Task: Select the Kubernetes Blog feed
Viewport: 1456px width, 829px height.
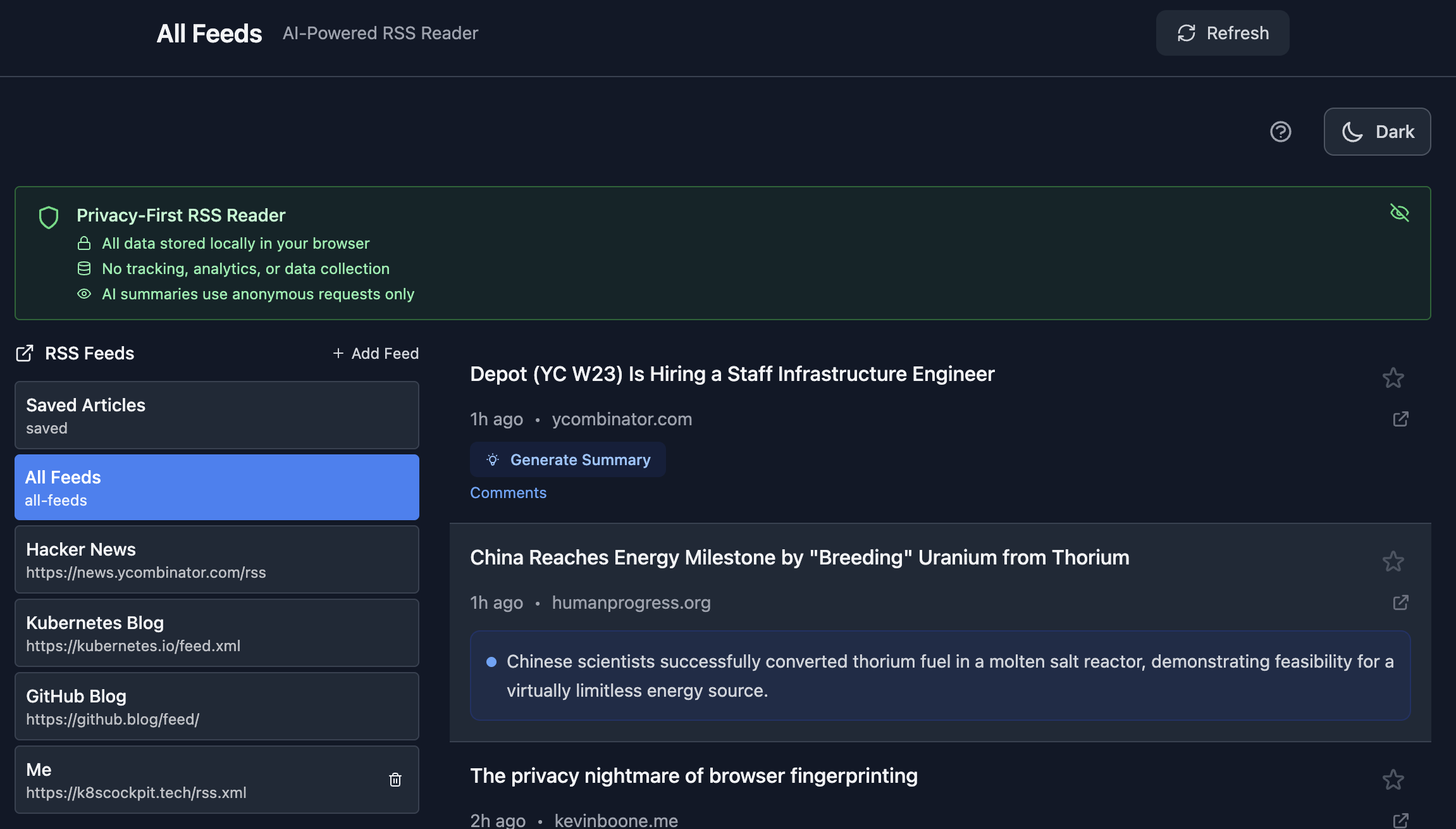Action: point(216,633)
